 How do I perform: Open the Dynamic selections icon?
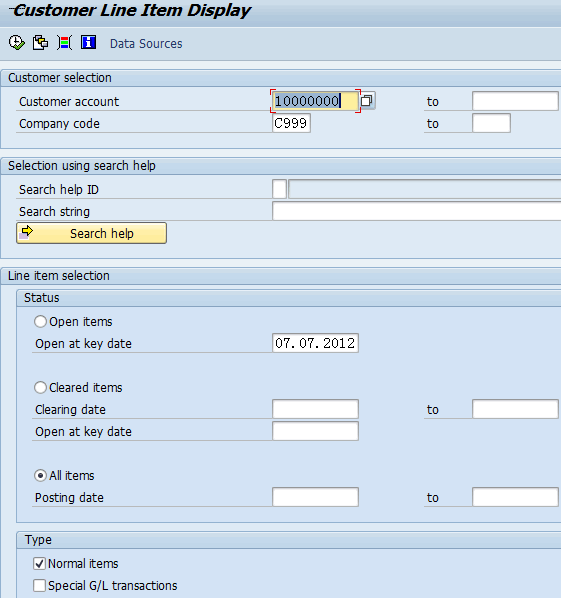point(64,42)
